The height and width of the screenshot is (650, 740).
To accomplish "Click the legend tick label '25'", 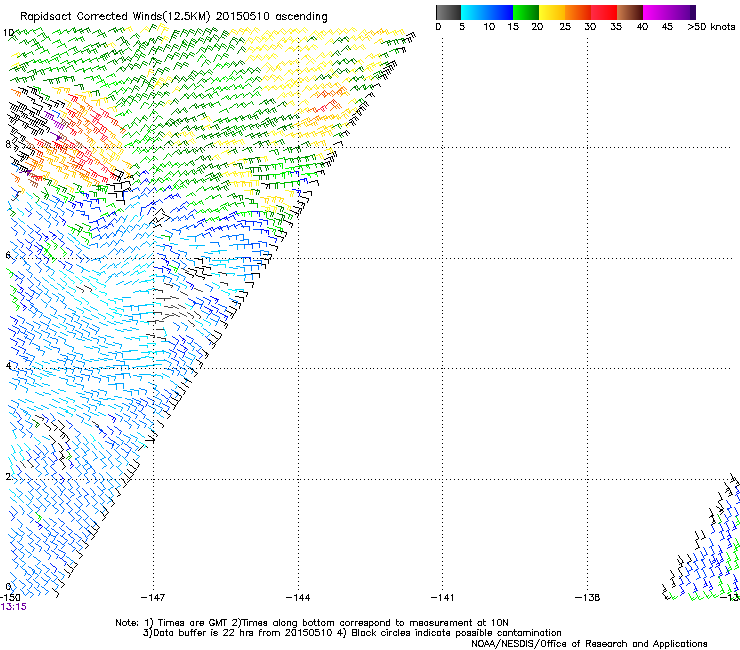I will coord(565,27).
